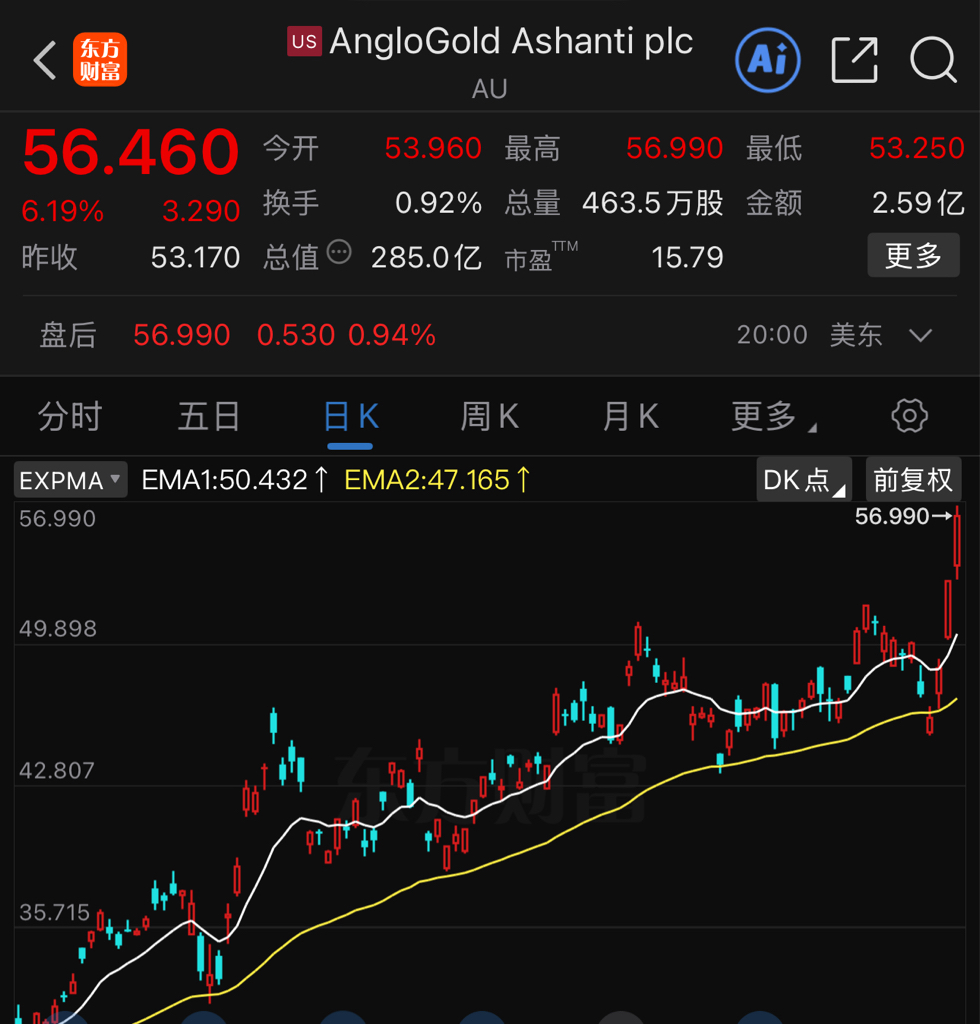Screen dimensions: 980x1024
Task: Select the 日K tab
Action: [x=351, y=417]
